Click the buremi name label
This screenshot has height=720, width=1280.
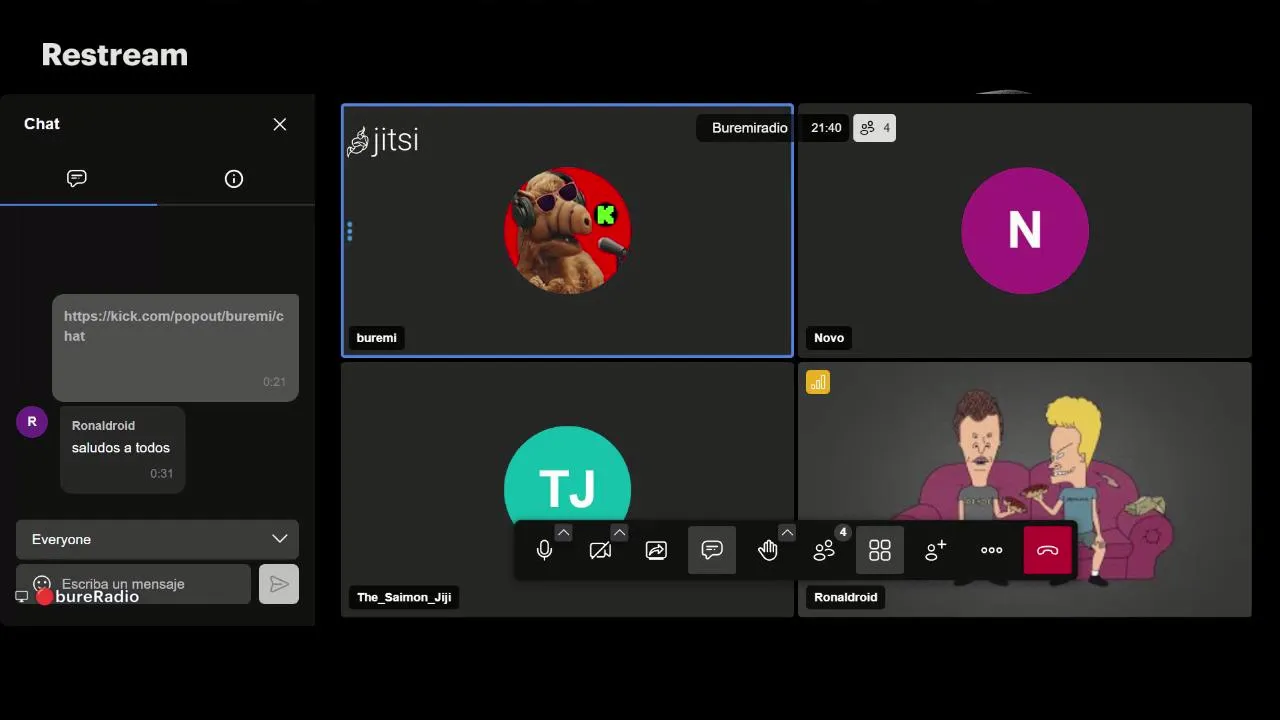(x=377, y=338)
